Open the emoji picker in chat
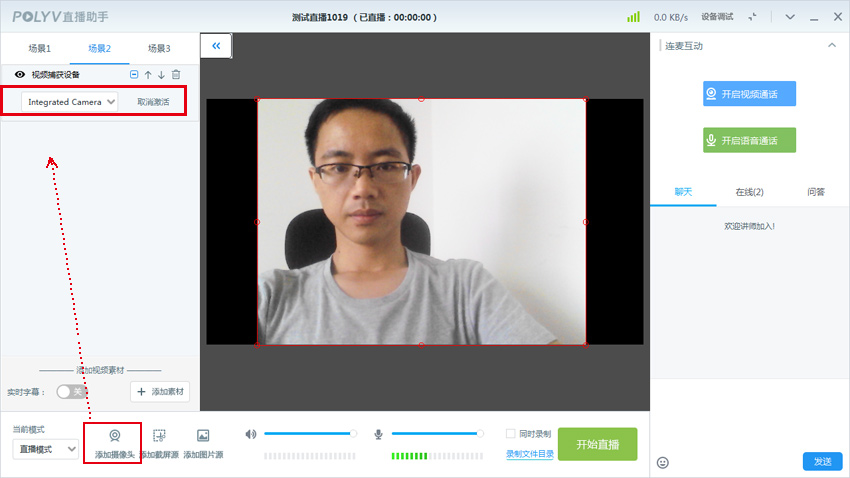 [662, 462]
